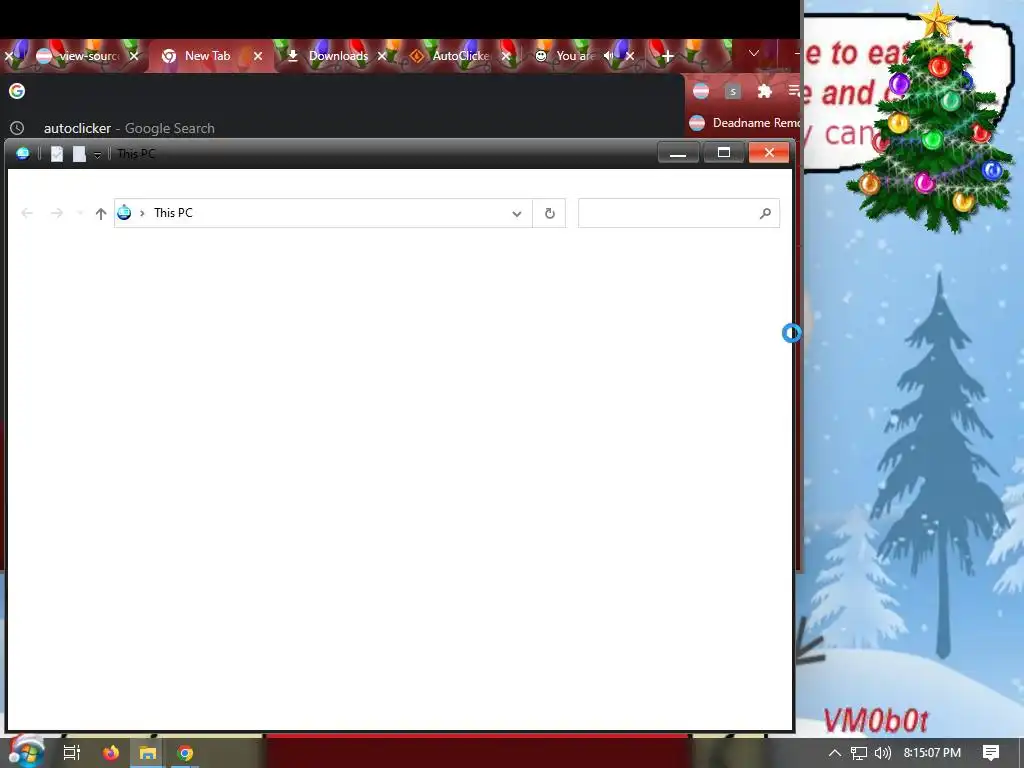Switch to Chrome from the taskbar
Screen dimensions: 1024x768
click(x=185, y=753)
